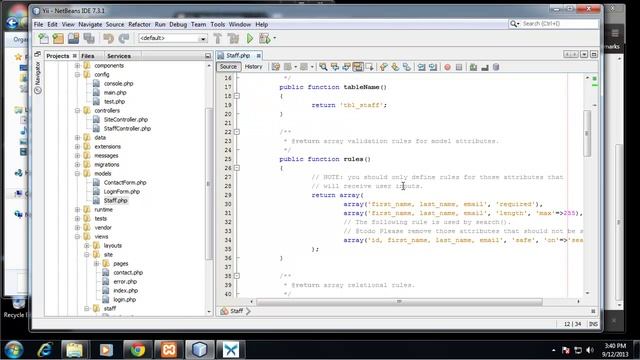The height and width of the screenshot is (360, 640).
Task: Open the default configuration combo box
Action: tap(173, 38)
